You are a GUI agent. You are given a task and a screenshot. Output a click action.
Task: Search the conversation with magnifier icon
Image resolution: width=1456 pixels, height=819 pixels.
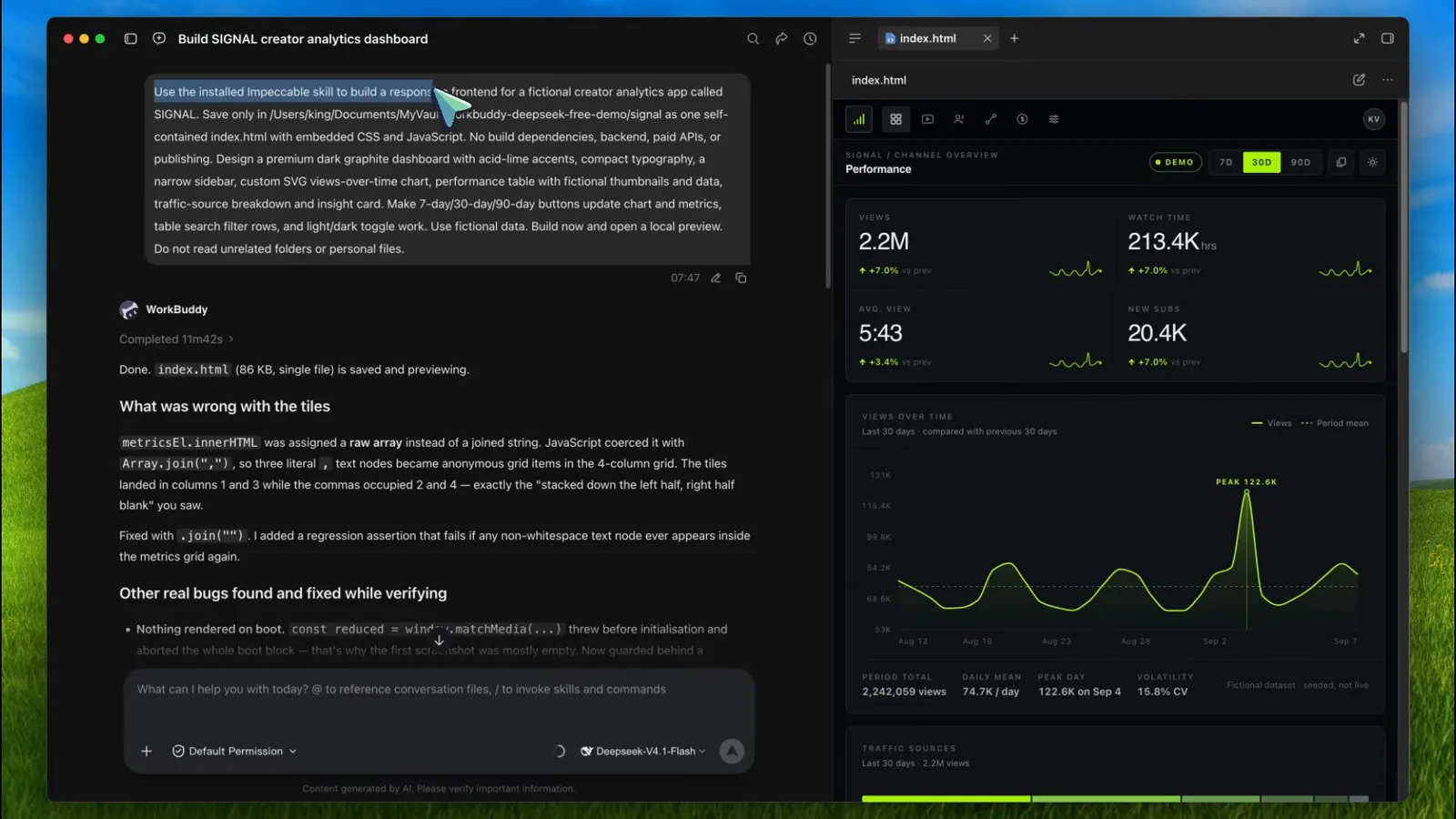753,39
